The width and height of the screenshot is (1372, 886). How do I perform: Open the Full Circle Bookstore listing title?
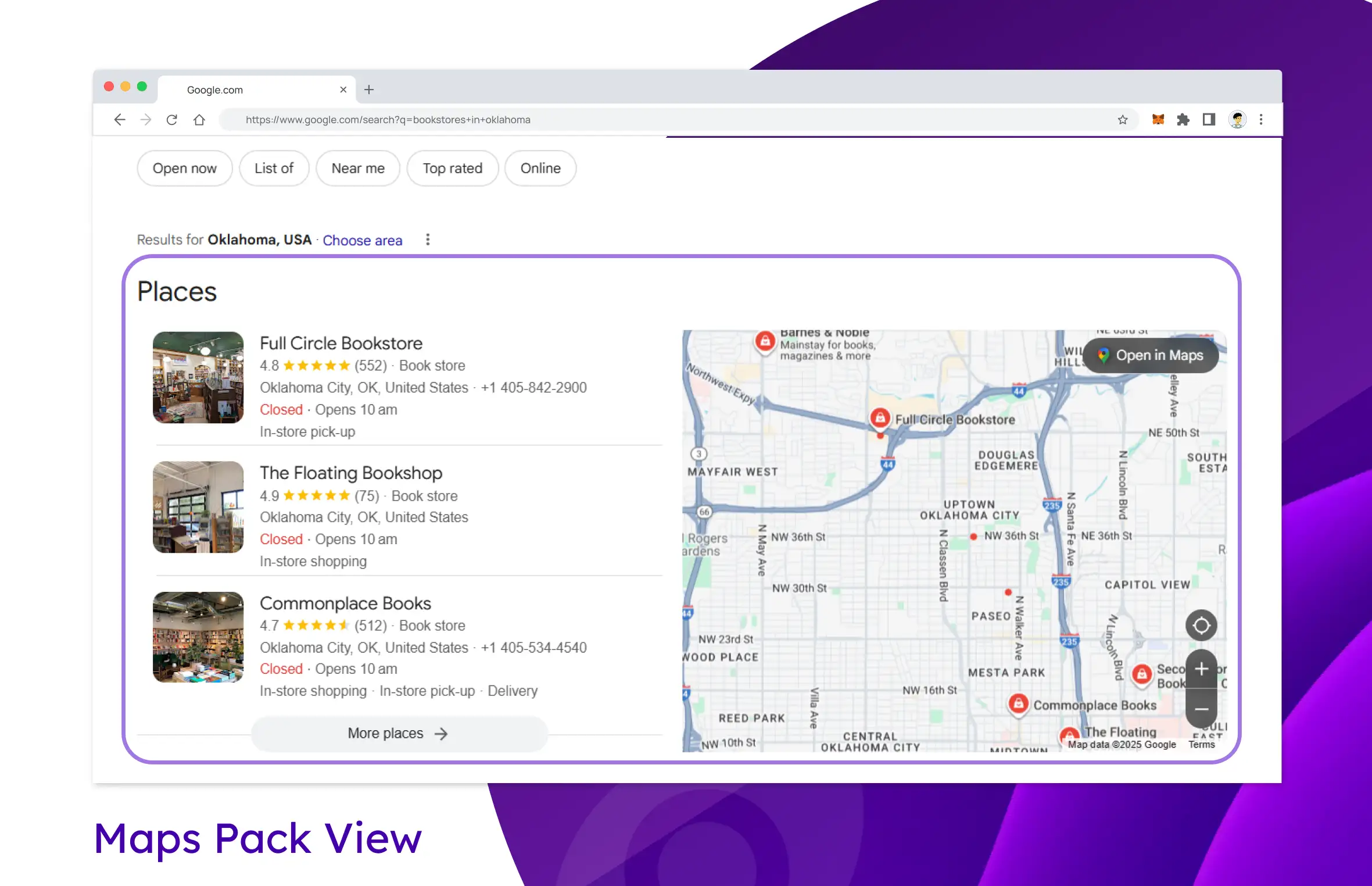(x=341, y=343)
